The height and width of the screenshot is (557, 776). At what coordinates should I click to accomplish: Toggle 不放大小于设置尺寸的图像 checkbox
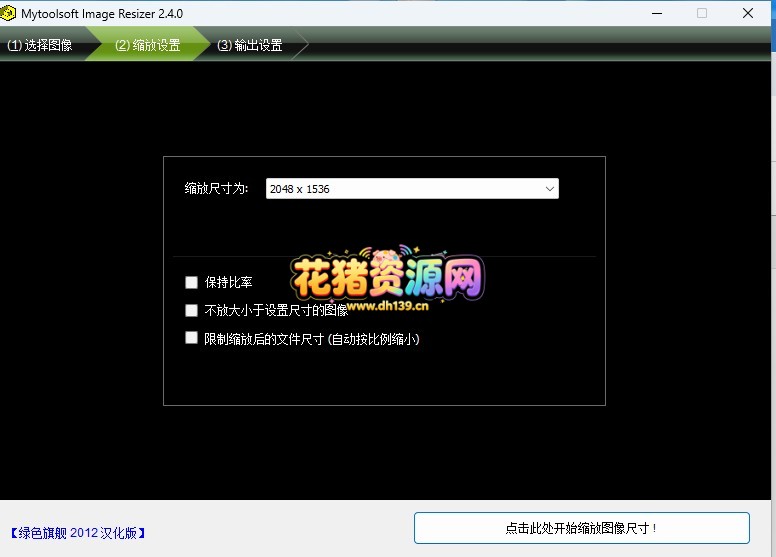191,310
